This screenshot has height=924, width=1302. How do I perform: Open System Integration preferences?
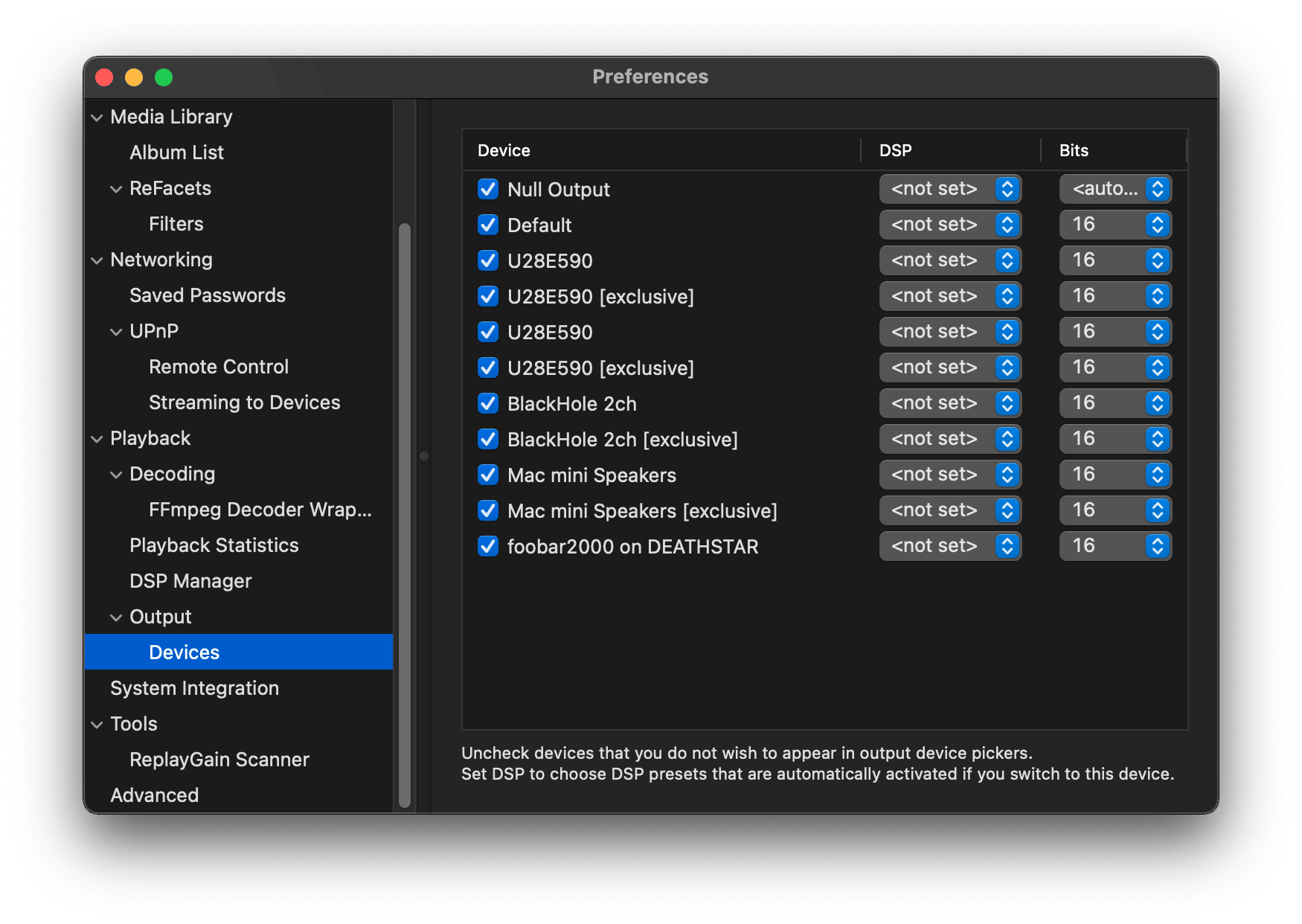point(195,688)
